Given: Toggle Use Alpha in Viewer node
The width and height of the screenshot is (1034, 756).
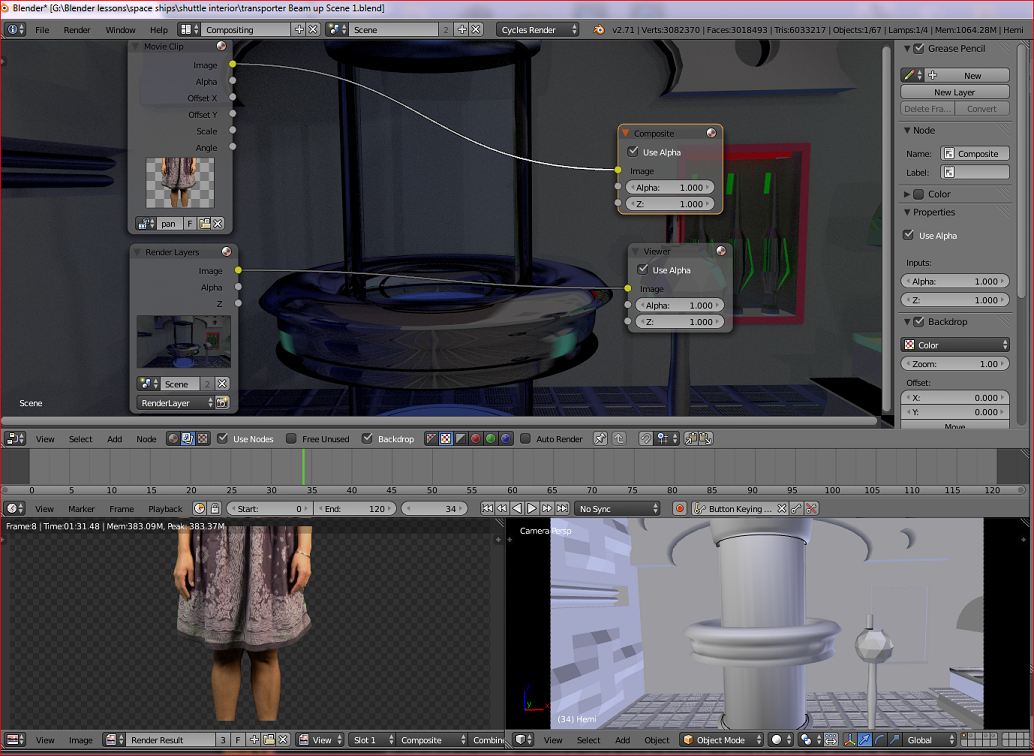Looking at the screenshot, I should (643, 269).
